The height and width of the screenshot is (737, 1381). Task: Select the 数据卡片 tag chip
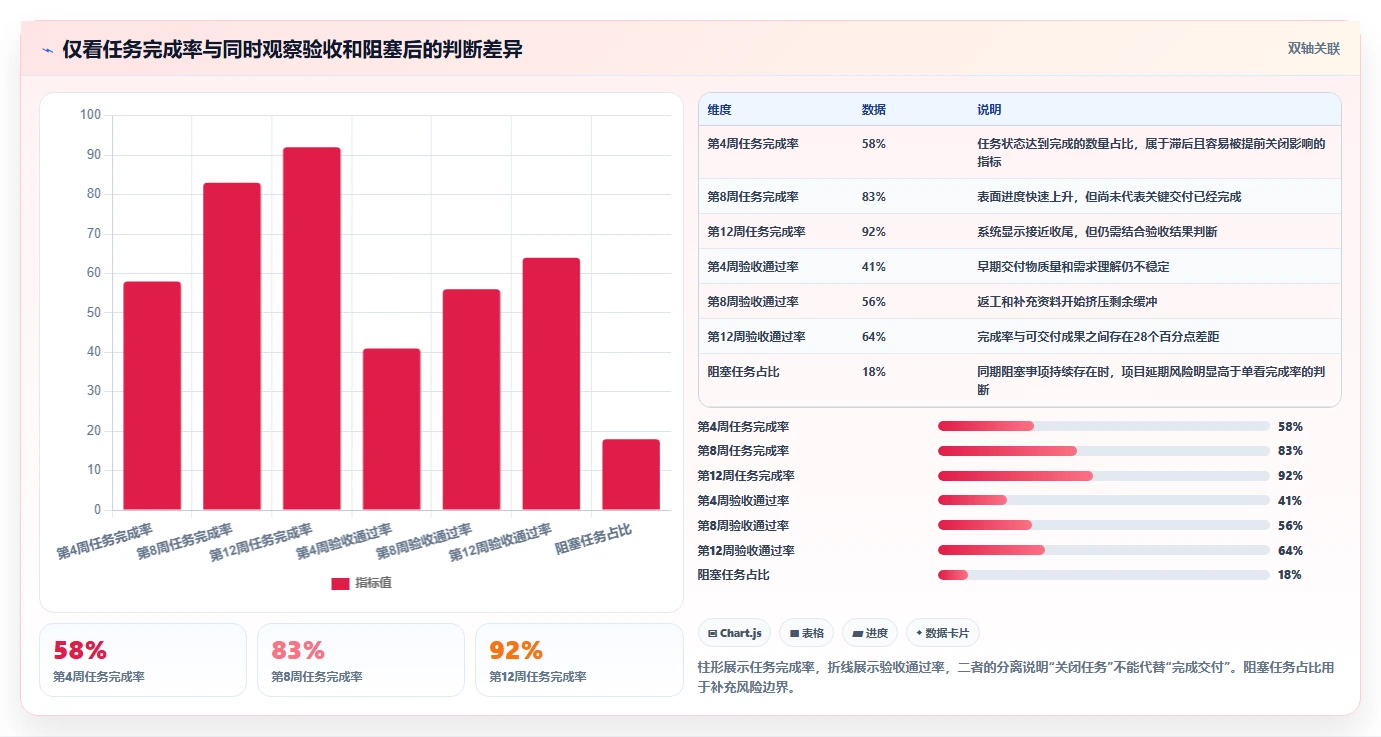pos(942,633)
